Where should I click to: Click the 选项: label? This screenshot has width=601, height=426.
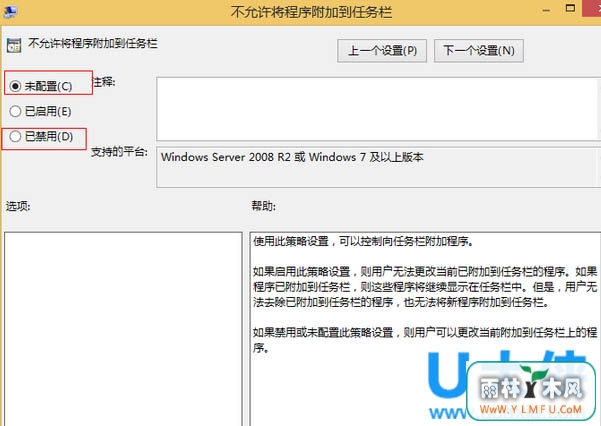coord(18,206)
